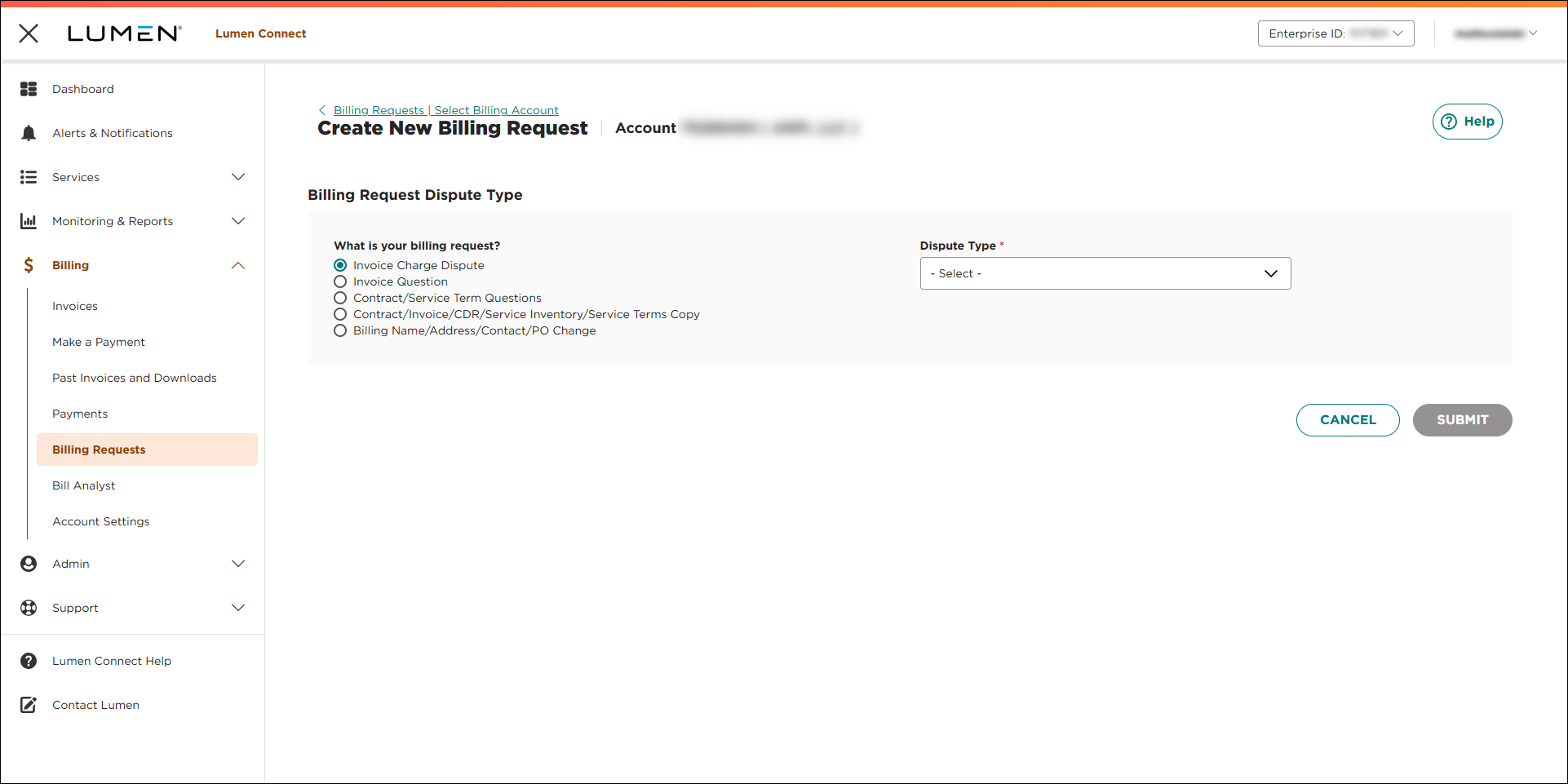The width and height of the screenshot is (1568, 784).
Task: Collapse the Billing section chevron
Action: pyautogui.click(x=237, y=264)
